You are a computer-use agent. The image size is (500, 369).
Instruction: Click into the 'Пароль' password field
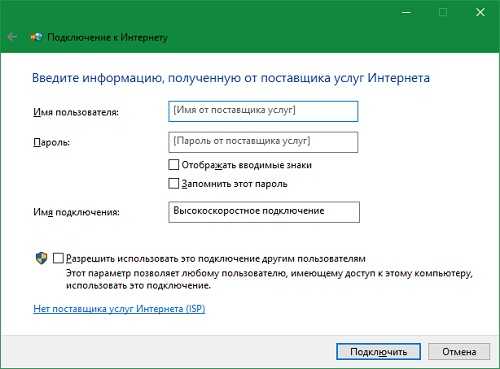coord(263,142)
